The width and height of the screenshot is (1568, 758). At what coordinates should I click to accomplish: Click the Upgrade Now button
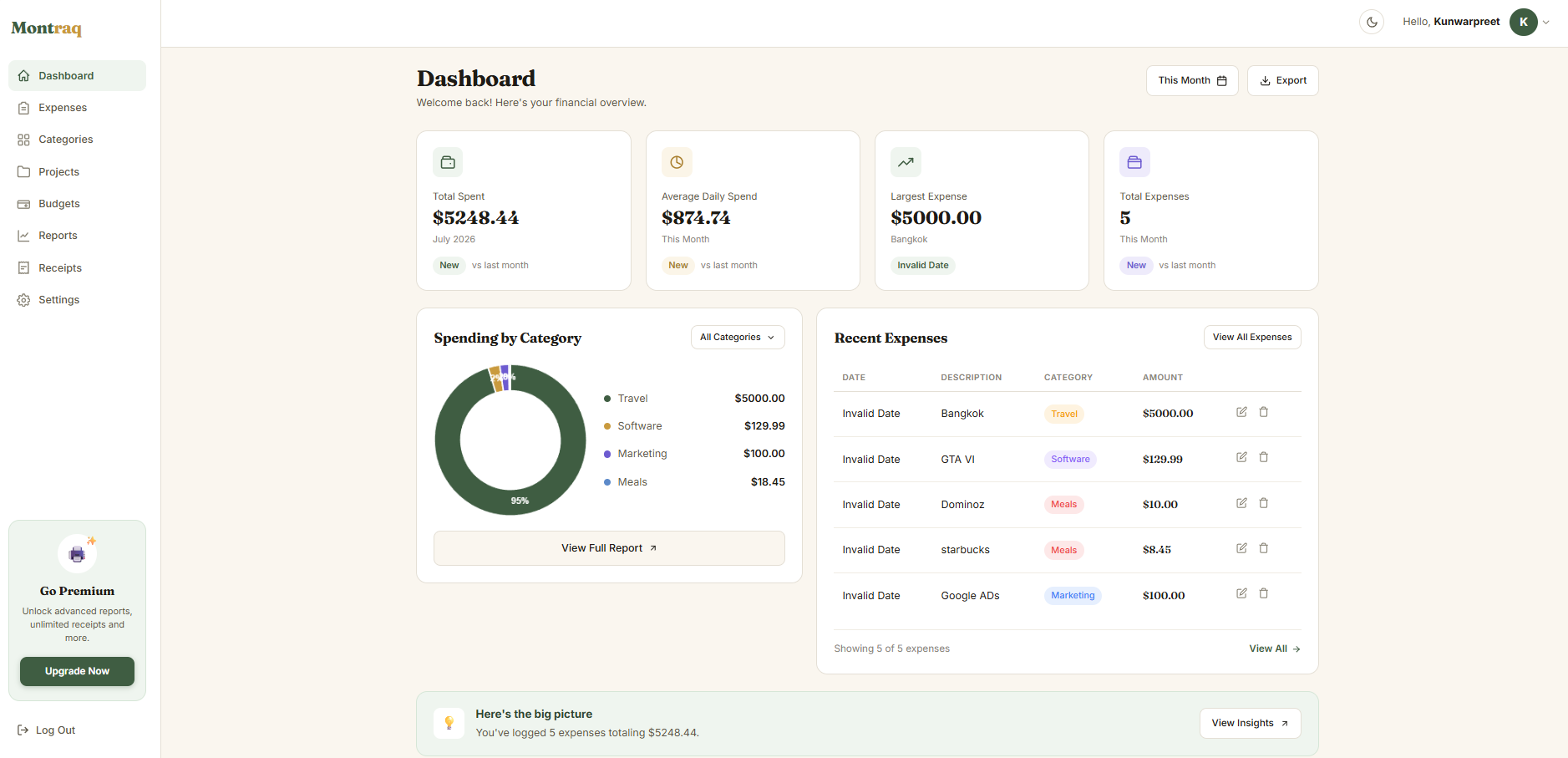coord(77,671)
